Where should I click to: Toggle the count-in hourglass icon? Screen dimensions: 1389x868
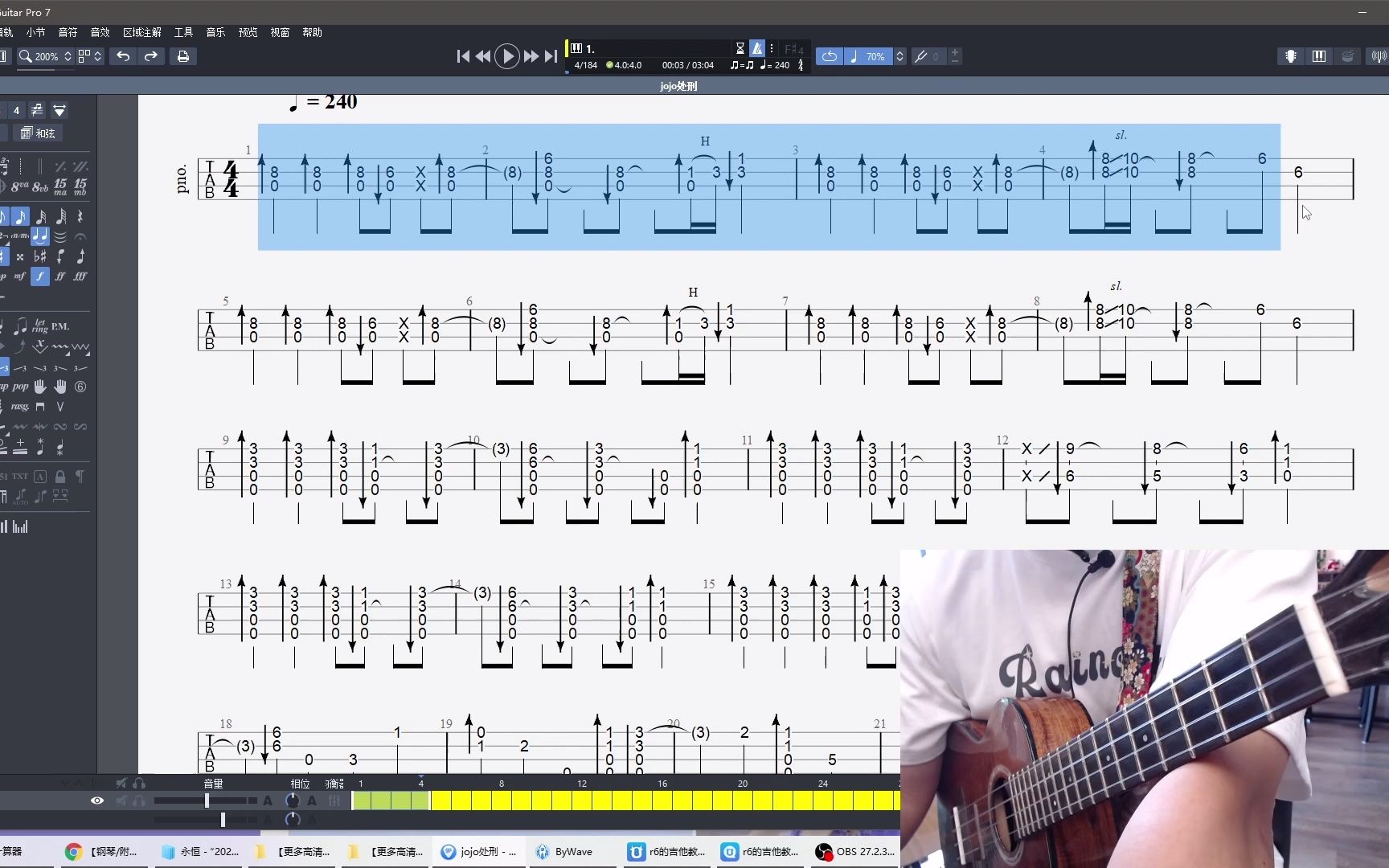(x=740, y=48)
